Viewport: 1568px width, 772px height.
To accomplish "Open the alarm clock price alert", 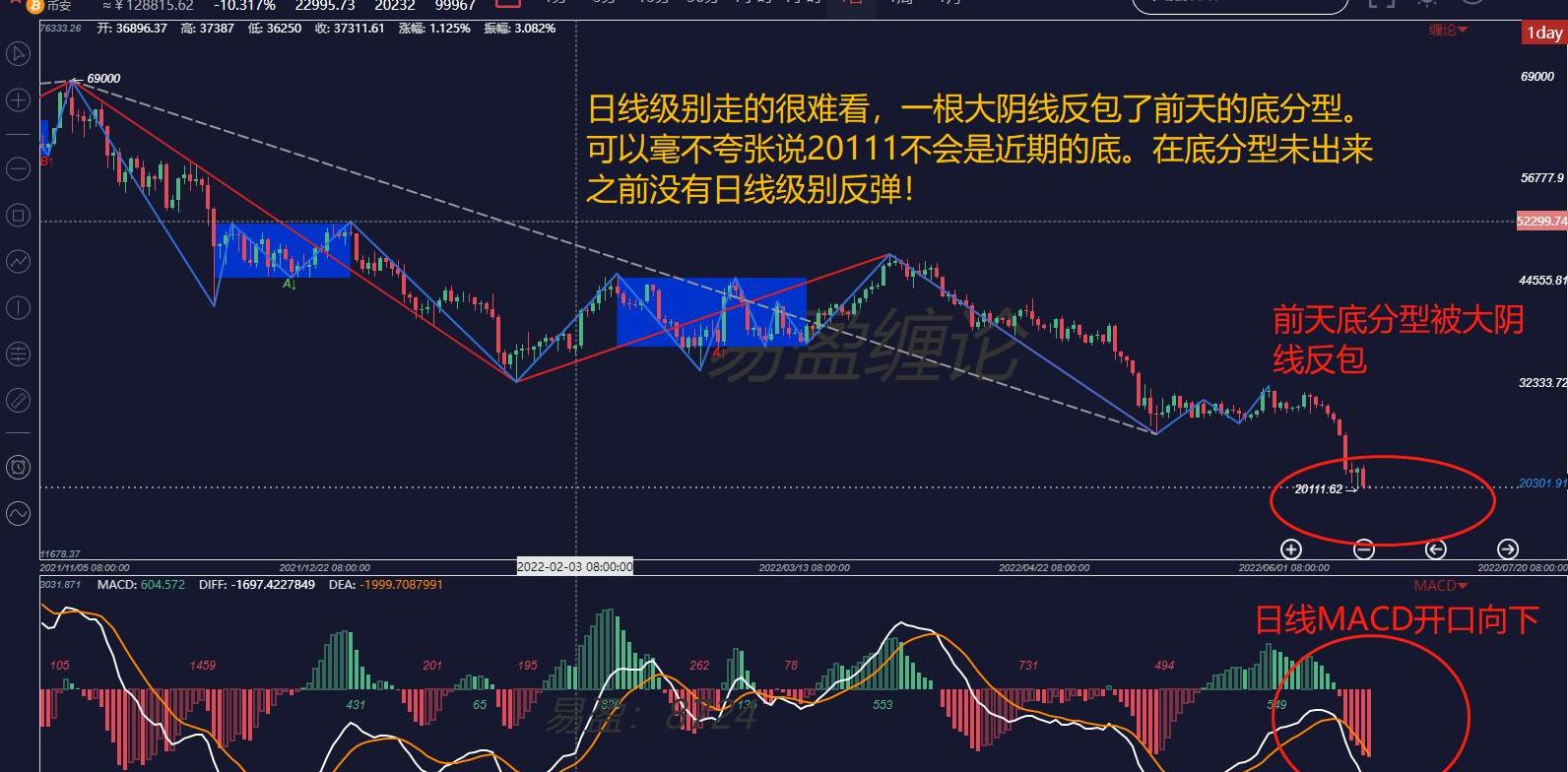I will pyautogui.click(x=18, y=467).
